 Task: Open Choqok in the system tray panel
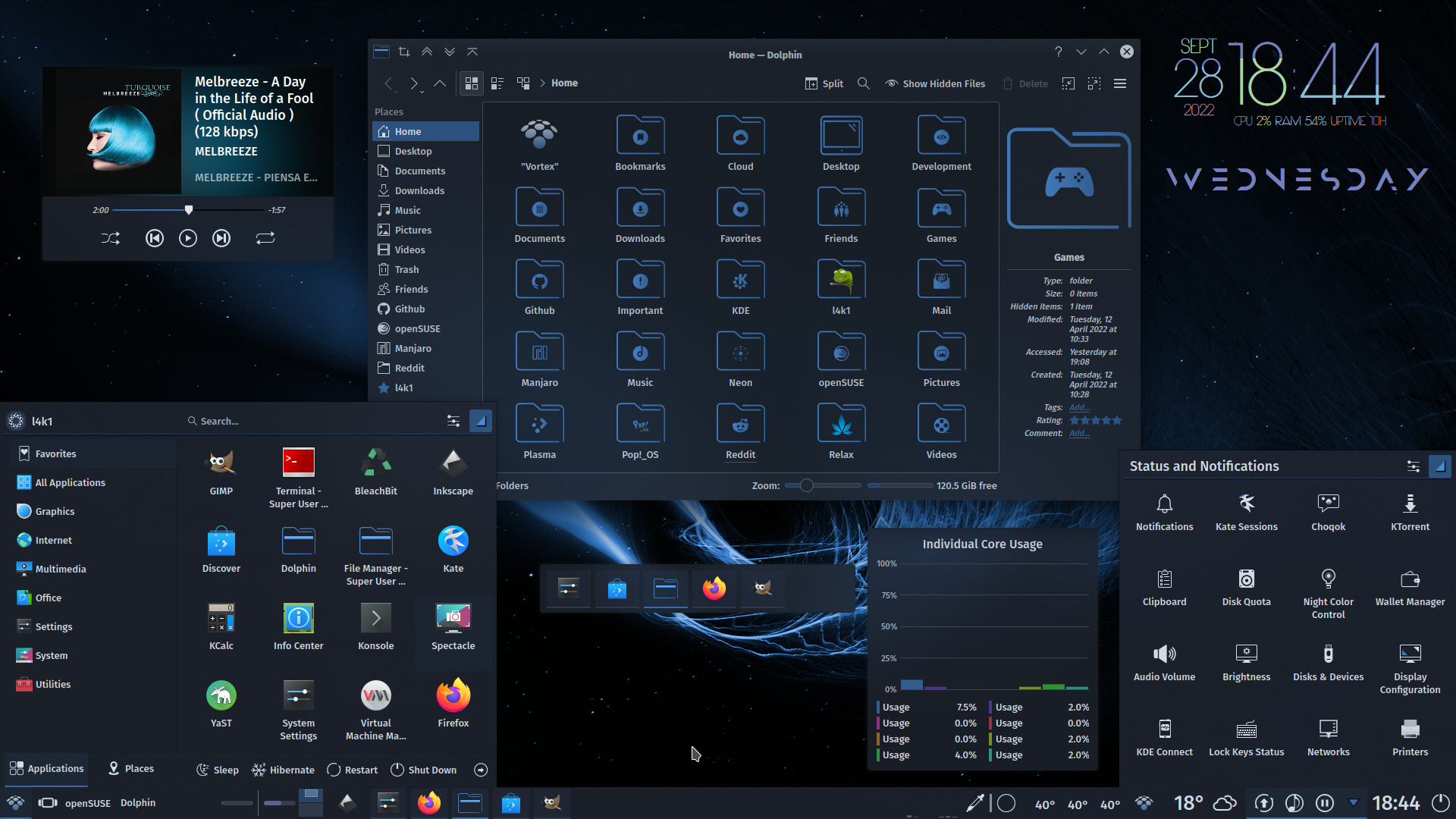pyautogui.click(x=1328, y=512)
